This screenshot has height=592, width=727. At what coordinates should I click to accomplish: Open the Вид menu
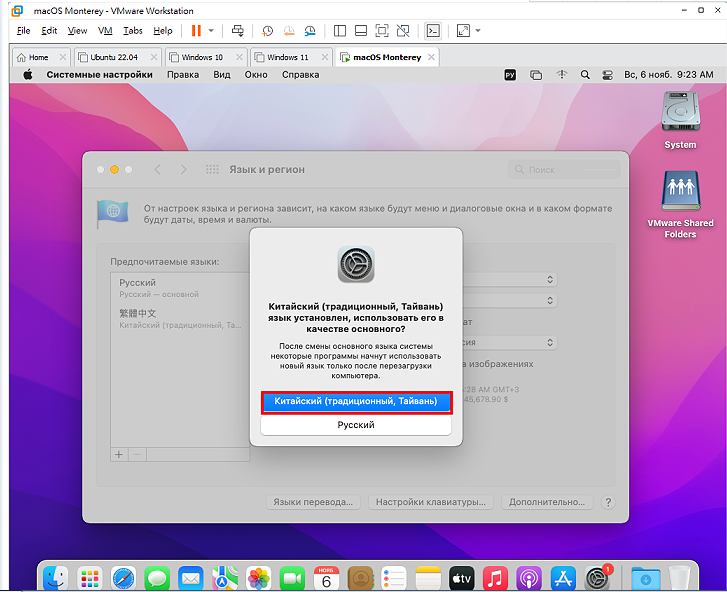pos(222,75)
